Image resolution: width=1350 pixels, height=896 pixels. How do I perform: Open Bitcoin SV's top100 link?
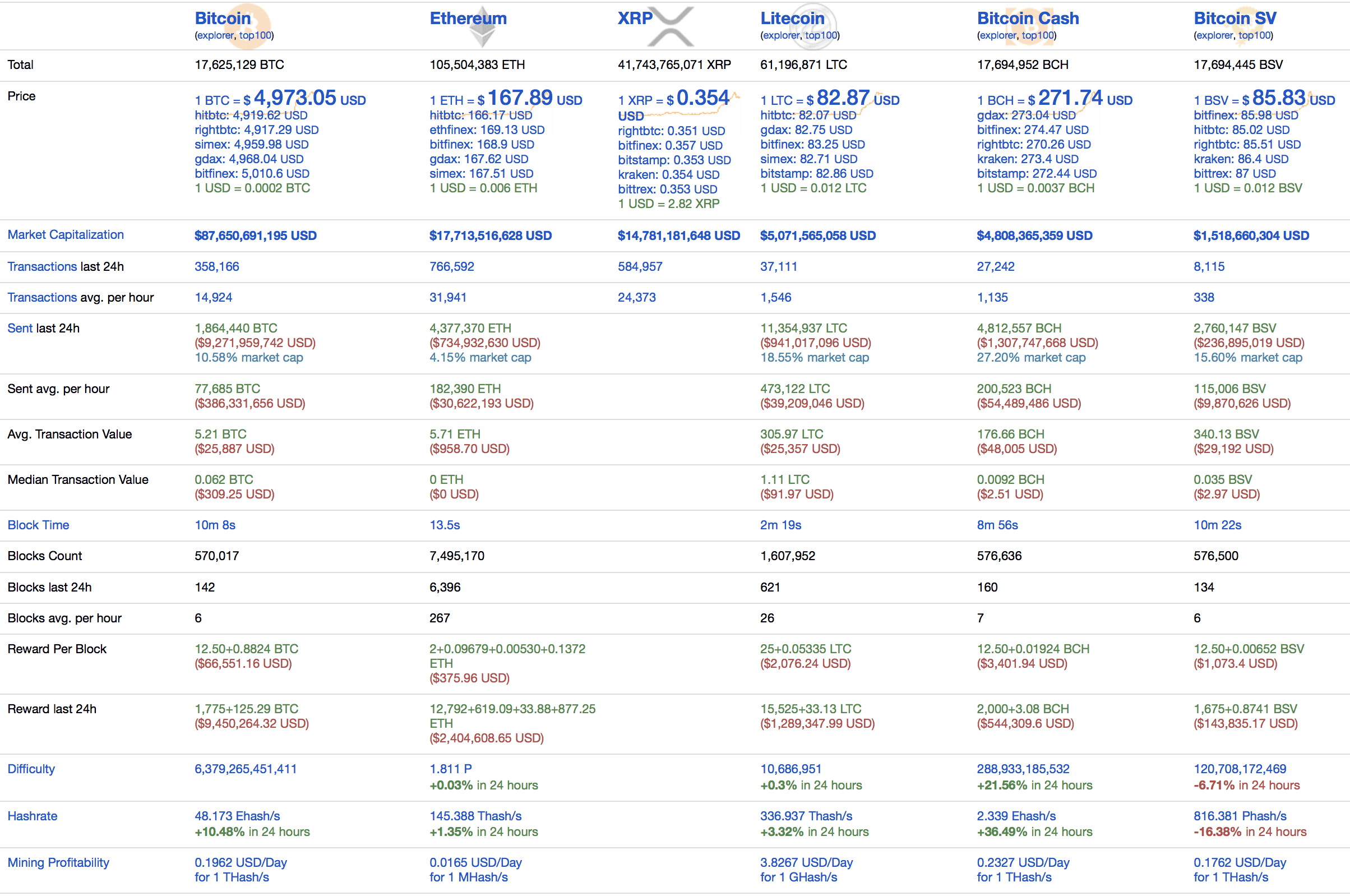click(1254, 35)
